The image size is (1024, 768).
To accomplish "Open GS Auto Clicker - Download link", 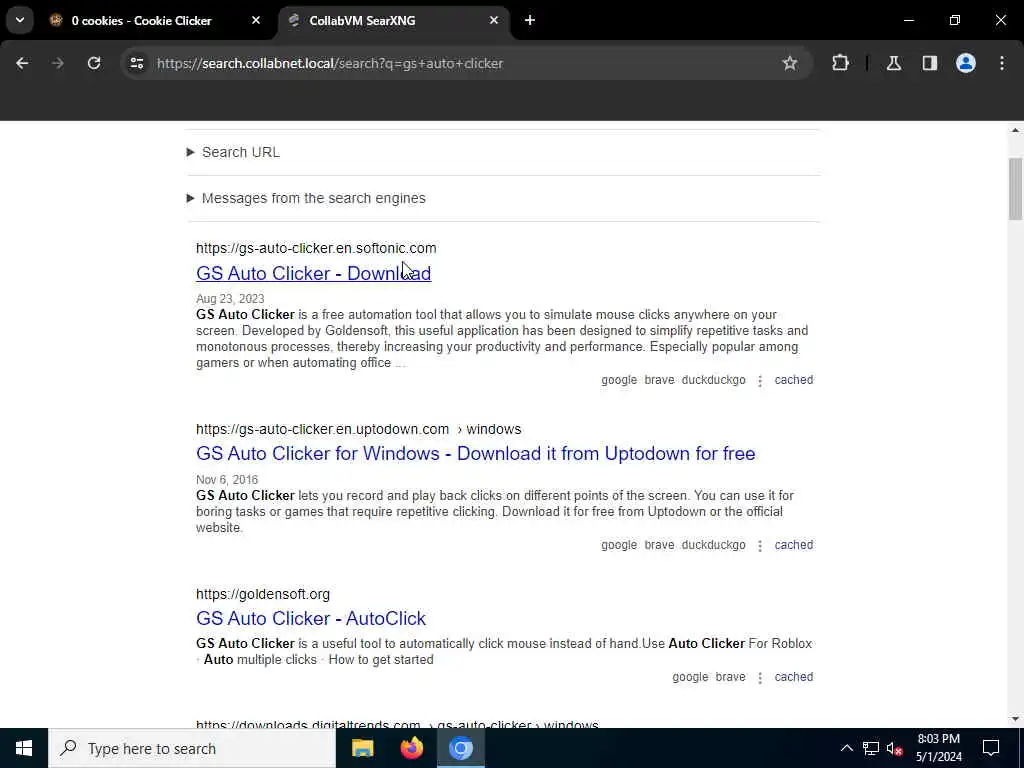I will click(x=313, y=273).
